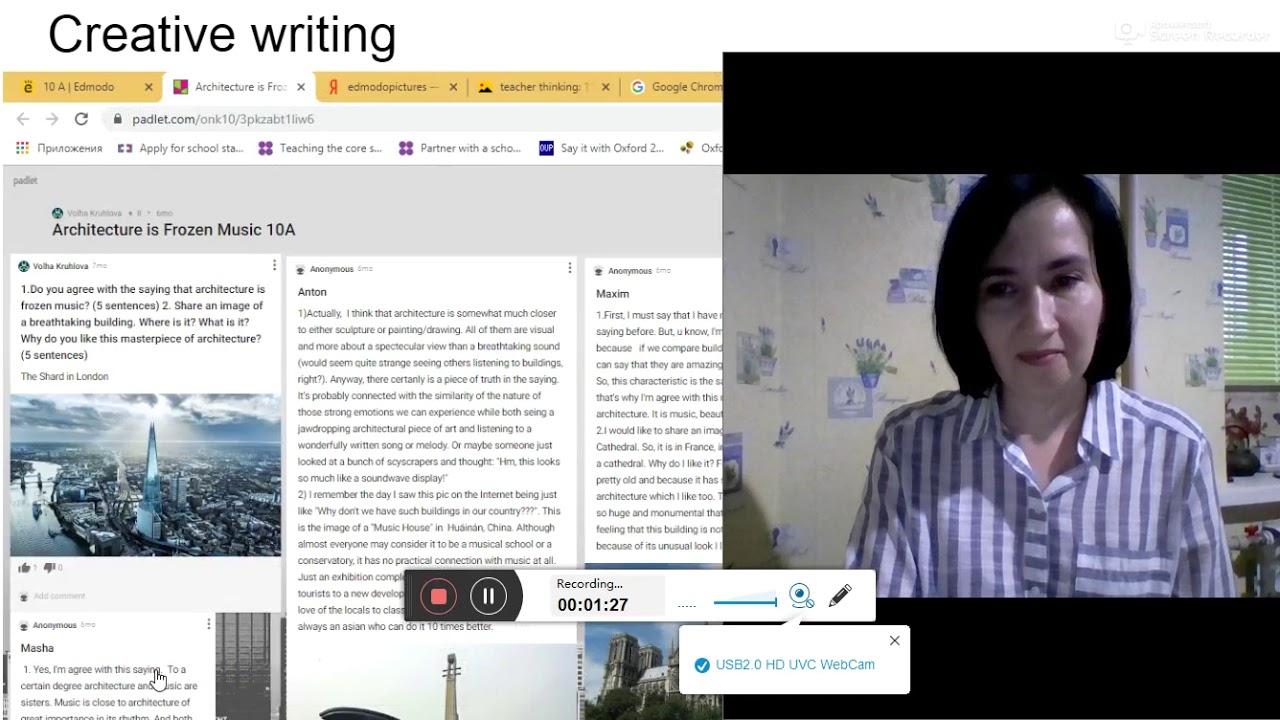Click the padlet logo text
The image size is (1280, 720).
coord(25,181)
